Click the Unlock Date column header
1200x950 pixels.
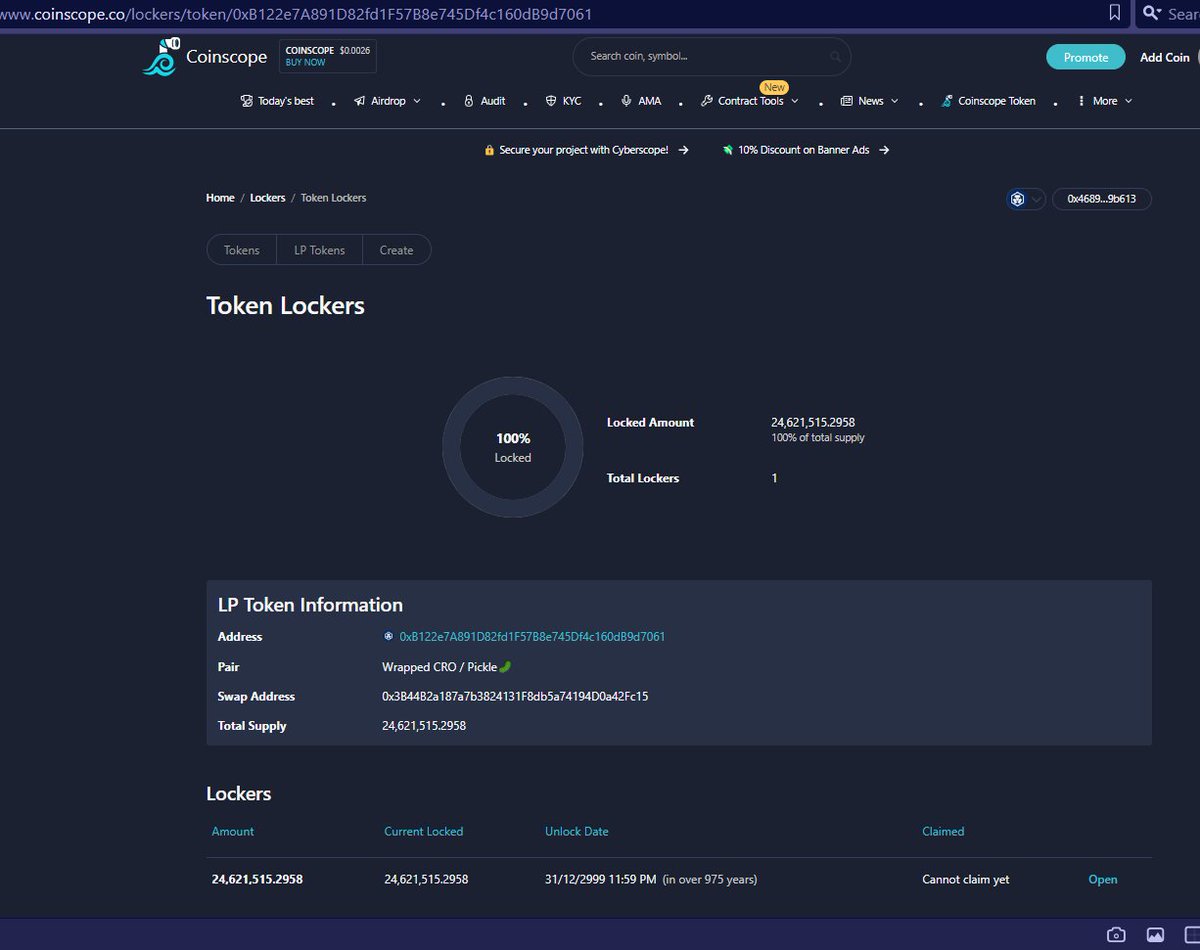[x=577, y=832]
